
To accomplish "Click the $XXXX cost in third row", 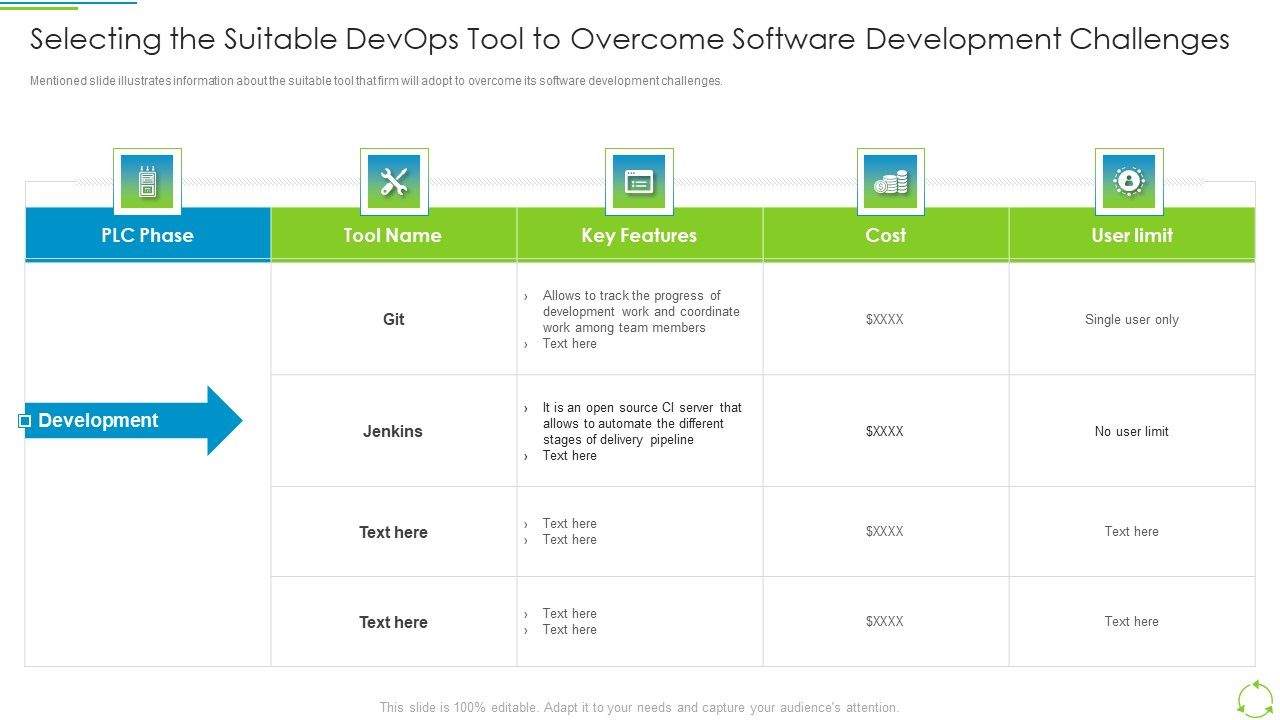I will point(885,531).
